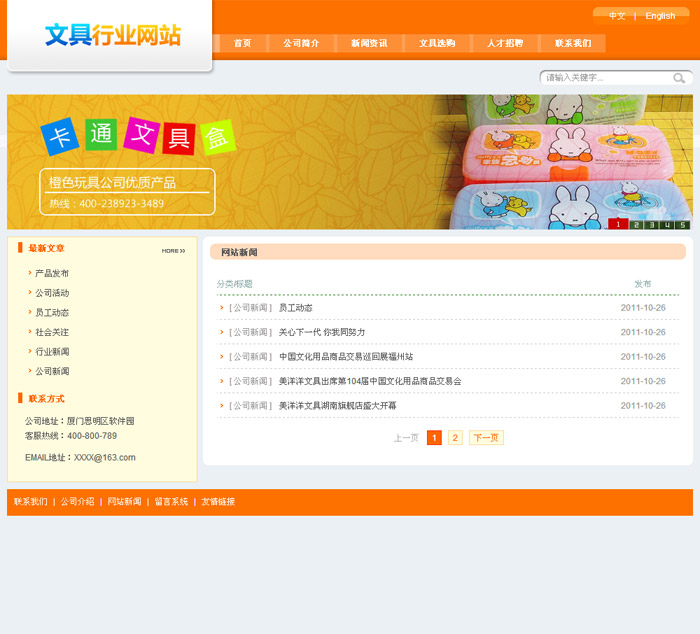Go to pagination page 1

coord(434,438)
